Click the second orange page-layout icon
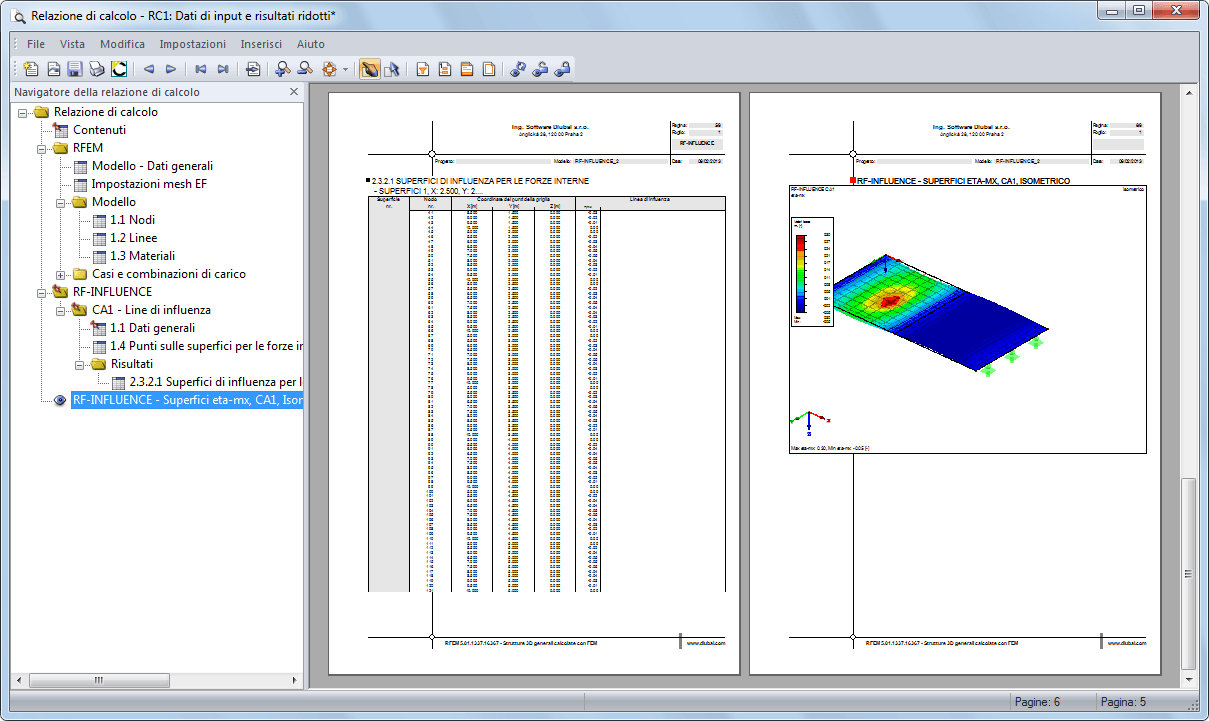The width and height of the screenshot is (1209, 721). point(444,69)
